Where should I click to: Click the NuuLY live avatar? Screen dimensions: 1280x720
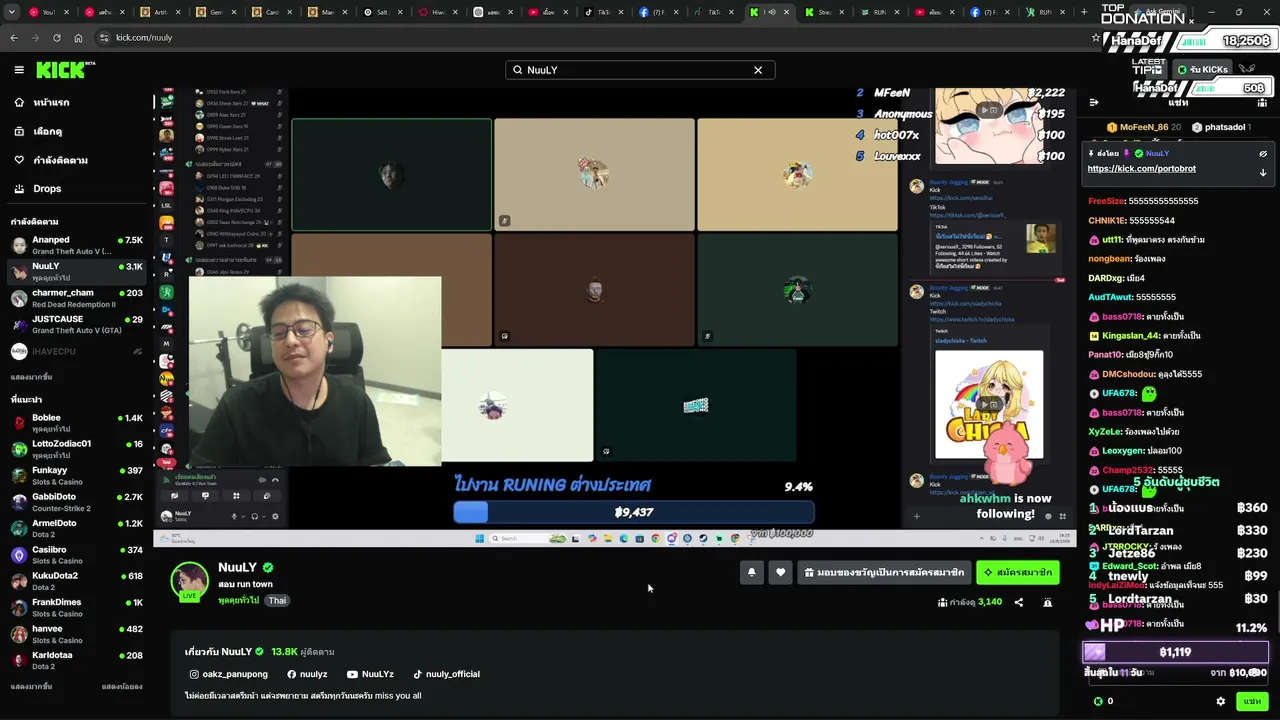189,581
